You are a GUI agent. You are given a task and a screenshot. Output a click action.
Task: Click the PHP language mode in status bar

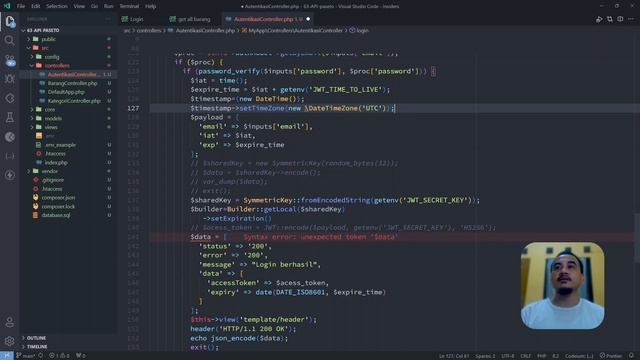542,356
